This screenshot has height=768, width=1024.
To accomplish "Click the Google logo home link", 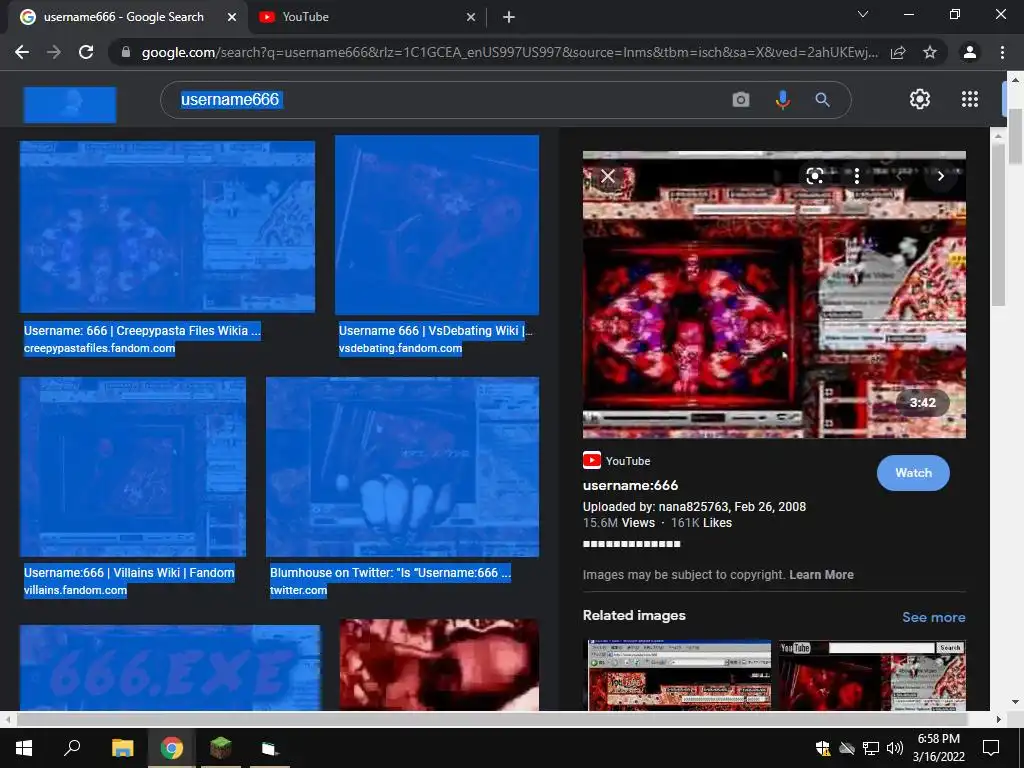I will 70,104.
